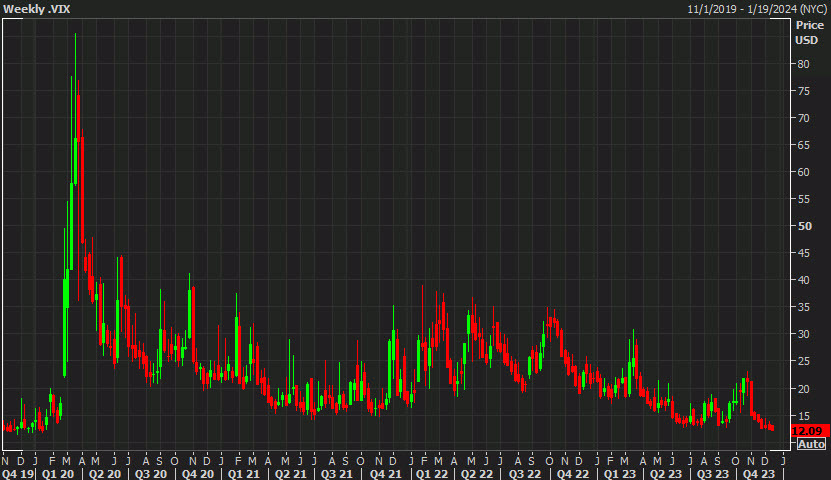Select the 12.09 last price tag
The image size is (831, 480).
click(809, 431)
